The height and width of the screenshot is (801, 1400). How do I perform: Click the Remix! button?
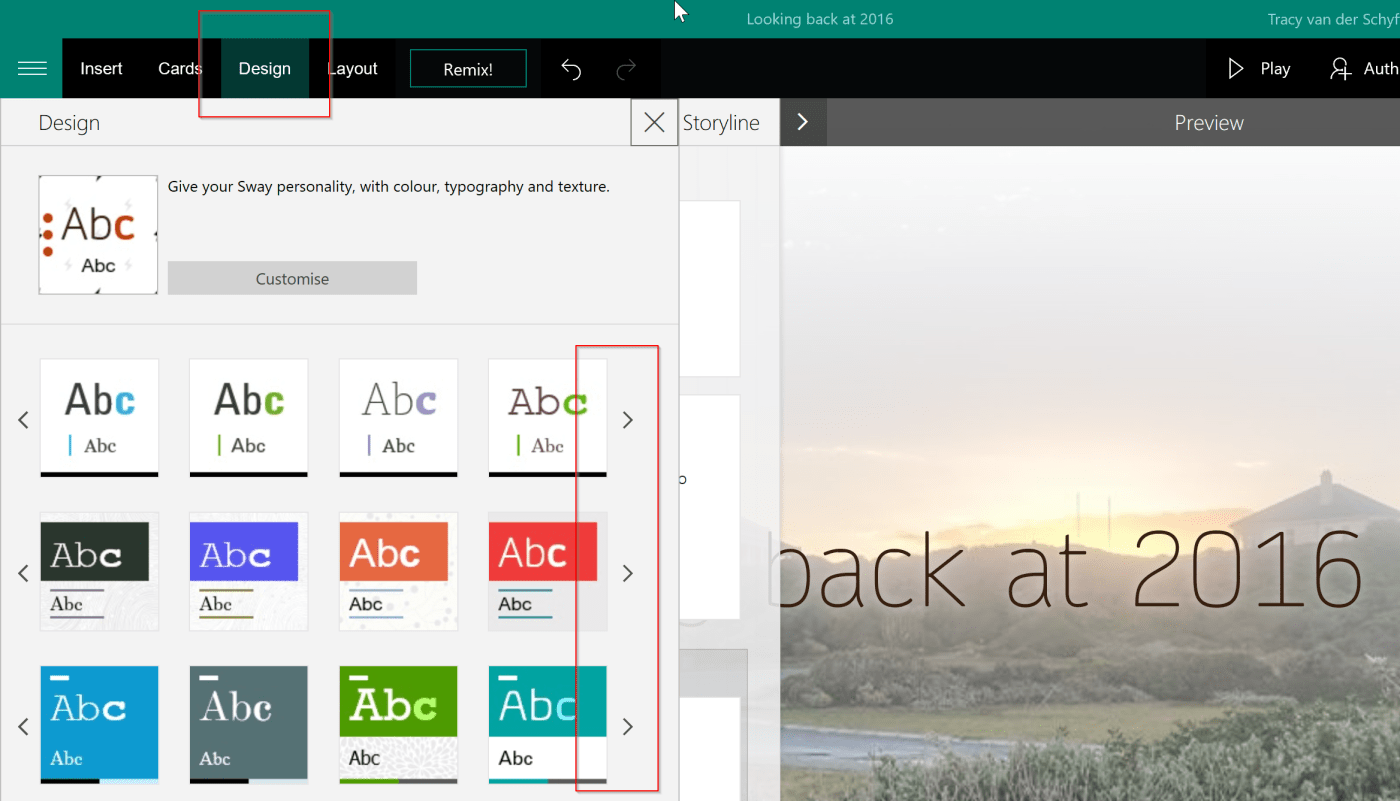[468, 69]
